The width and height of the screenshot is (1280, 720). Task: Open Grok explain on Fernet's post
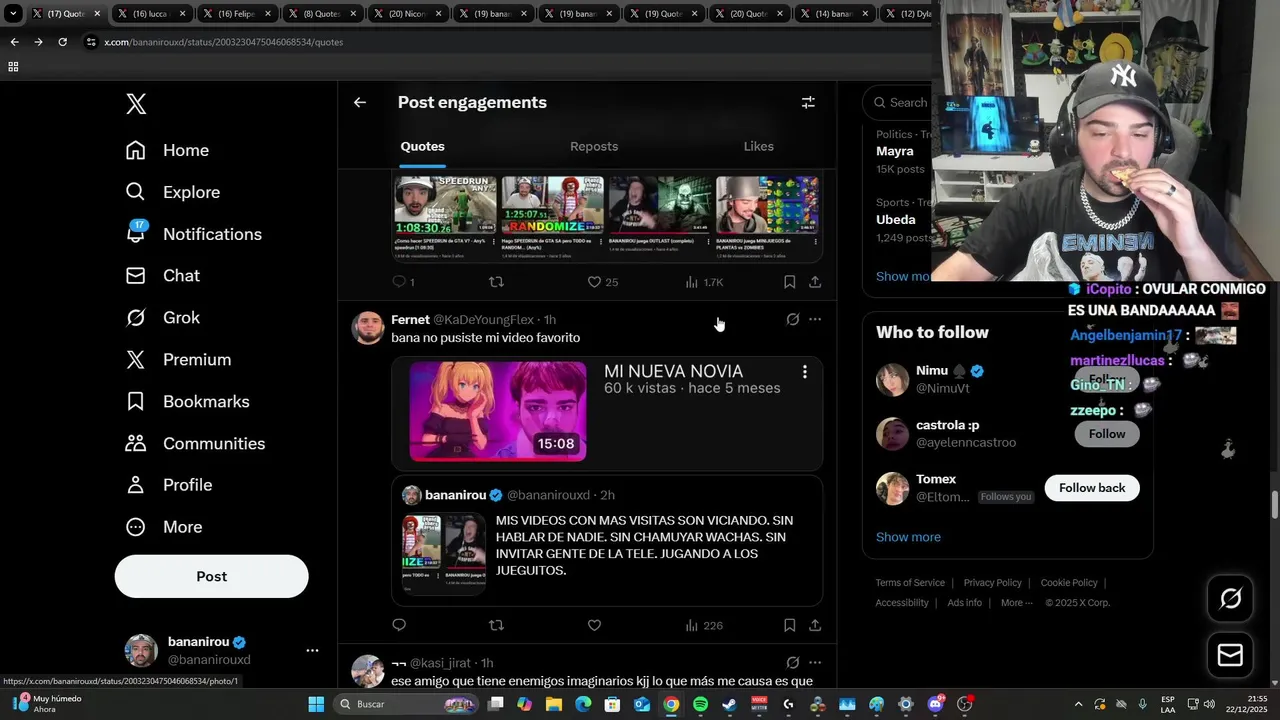click(x=792, y=319)
